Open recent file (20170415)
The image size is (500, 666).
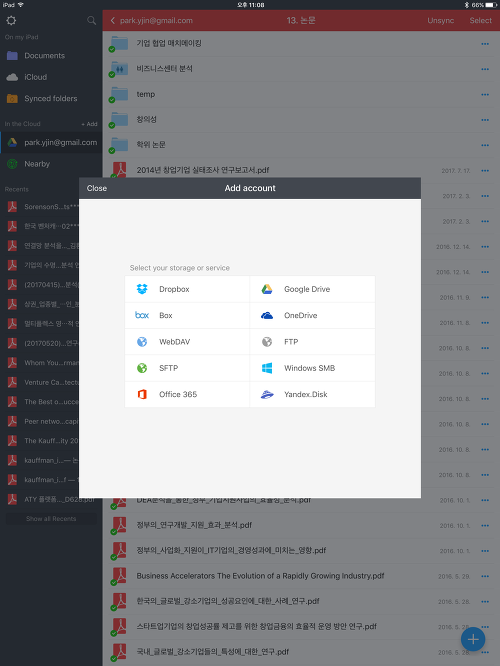click(x=42, y=285)
